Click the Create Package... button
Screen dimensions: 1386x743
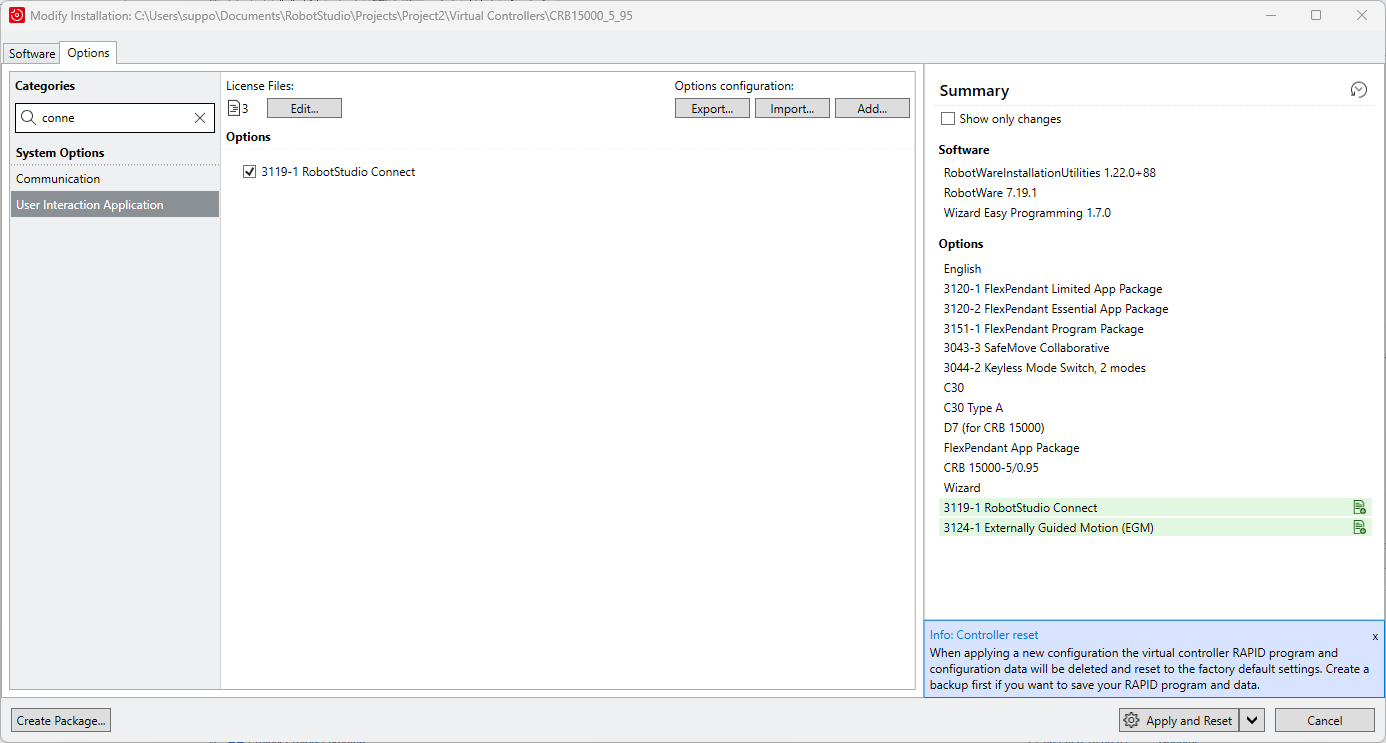pyautogui.click(x=61, y=720)
